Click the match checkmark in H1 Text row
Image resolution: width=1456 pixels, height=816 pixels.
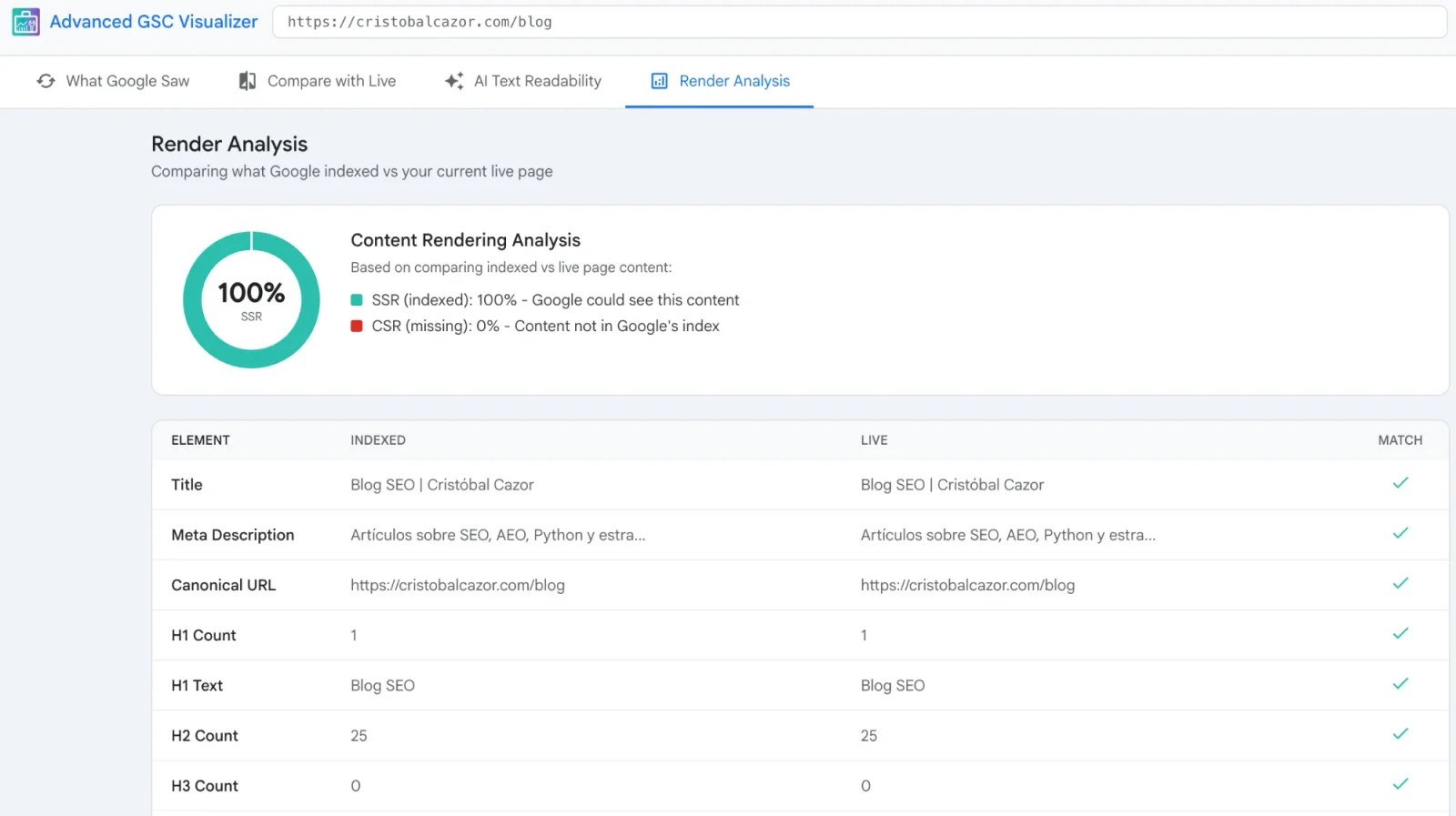pyautogui.click(x=1400, y=683)
